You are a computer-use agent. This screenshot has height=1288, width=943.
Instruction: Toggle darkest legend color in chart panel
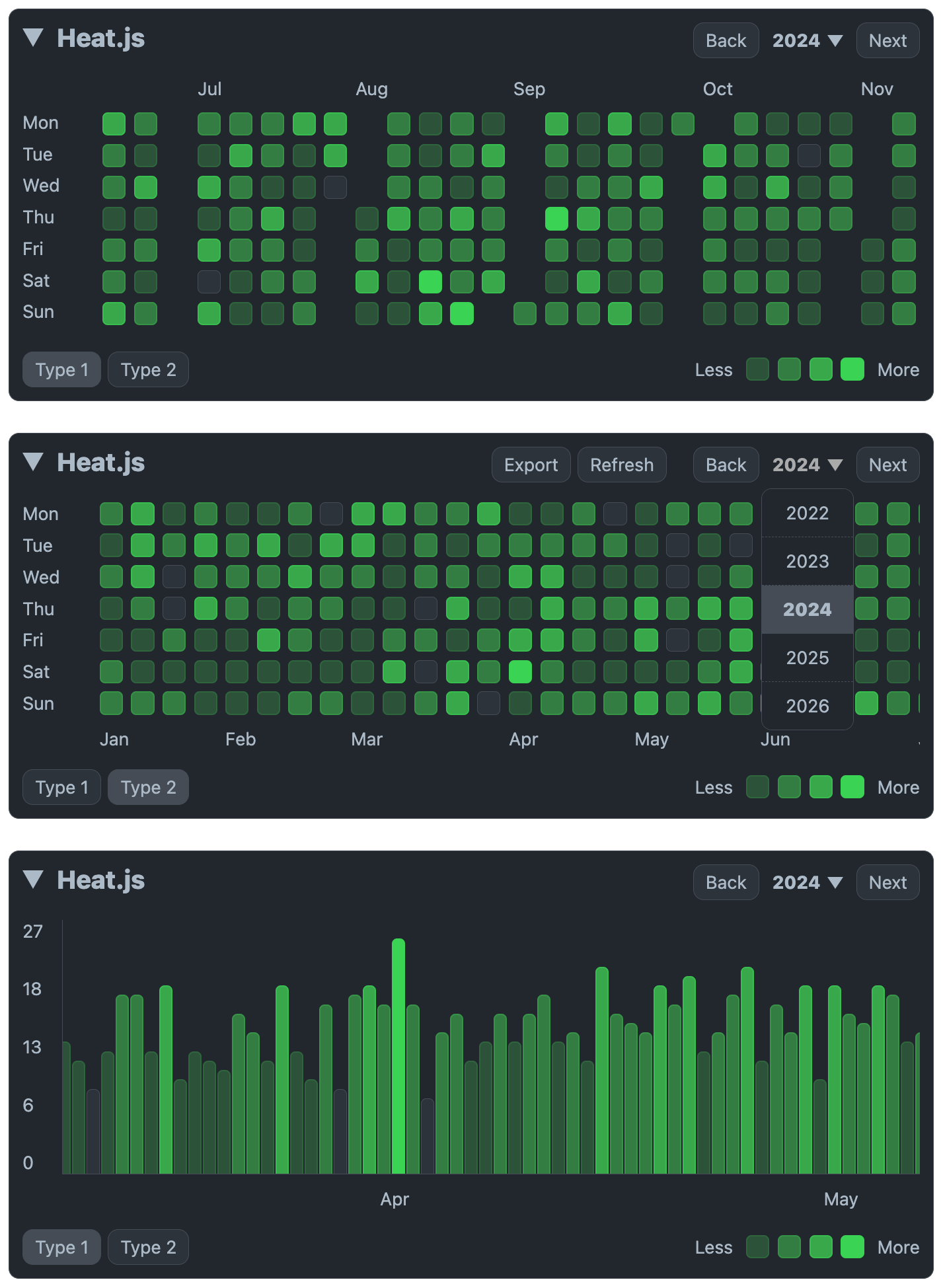(x=757, y=1247)
